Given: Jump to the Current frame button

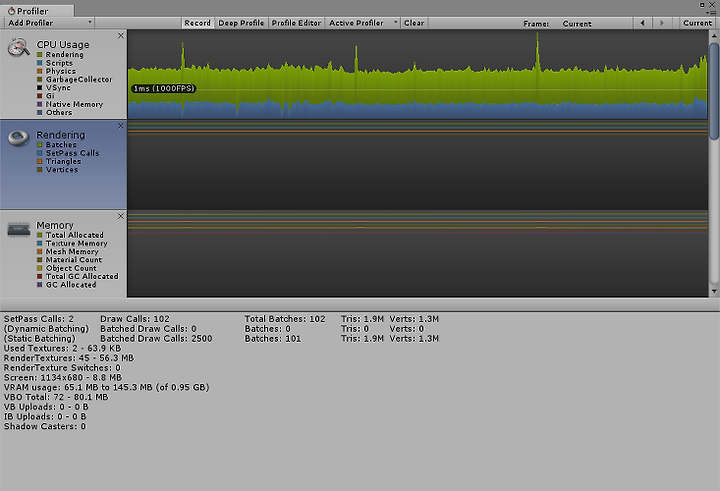Looking at the screenshot, I should pyautogui.click(x=697, y=23).
